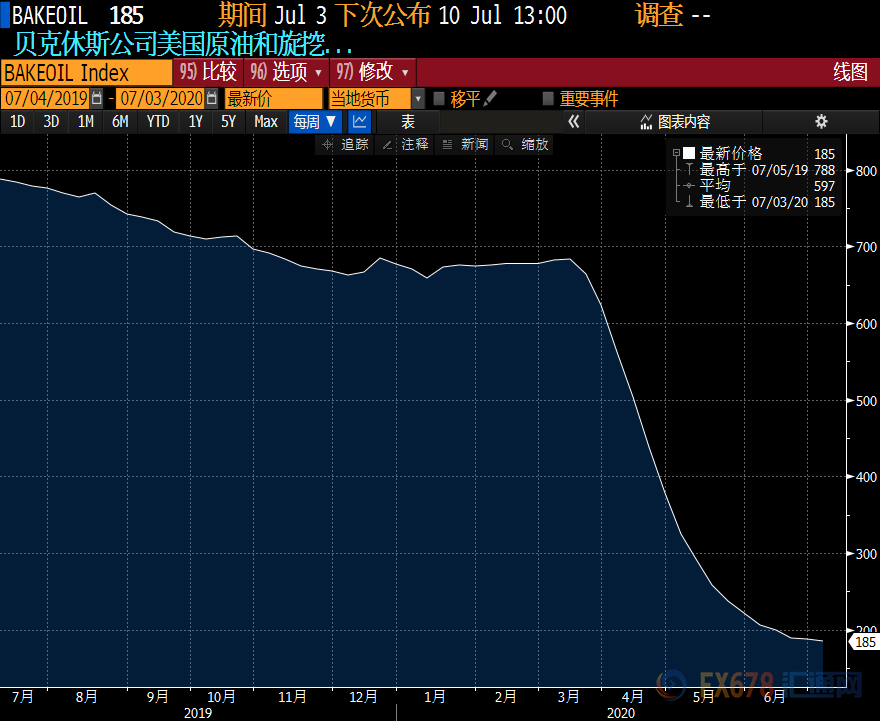Image resolution: width=880 pixels, height=721 pixels.
Task: Toggle the 重要事件 checkbox
Action: pos(548,98)
